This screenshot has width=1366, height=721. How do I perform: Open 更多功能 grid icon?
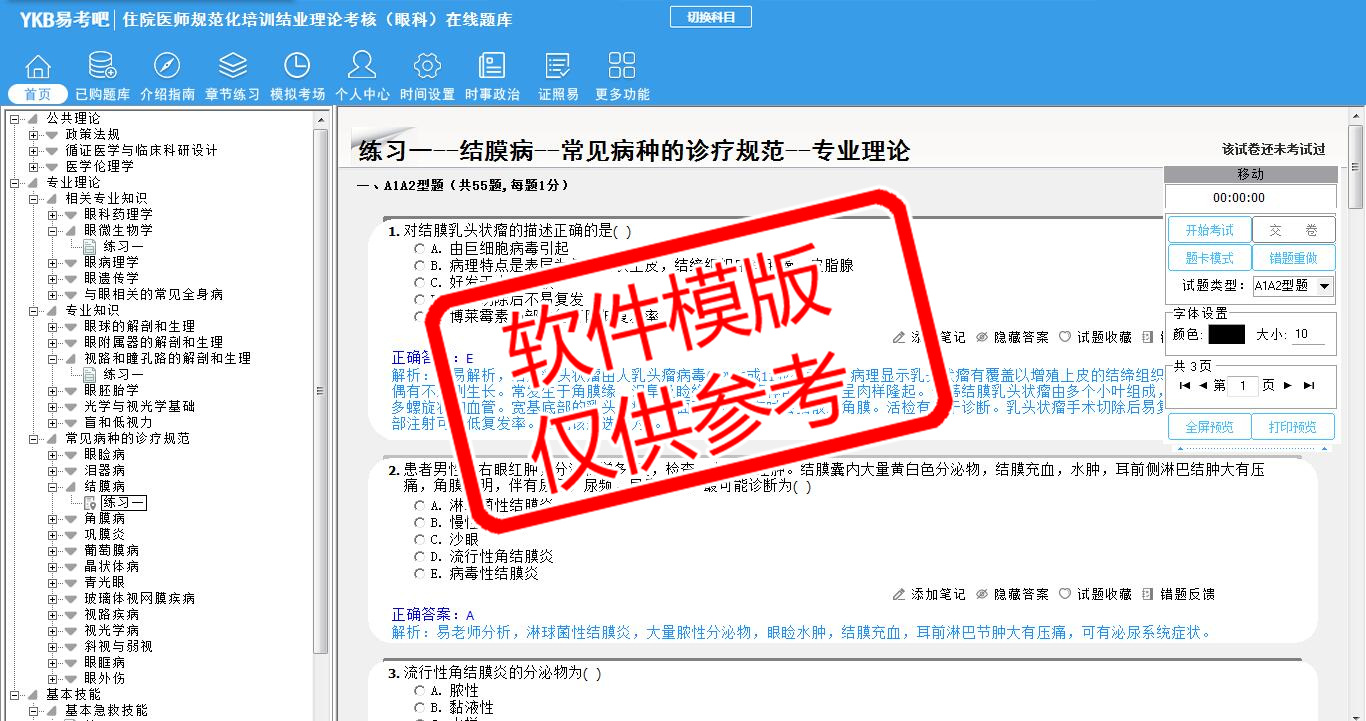click(x=622, y=67)
